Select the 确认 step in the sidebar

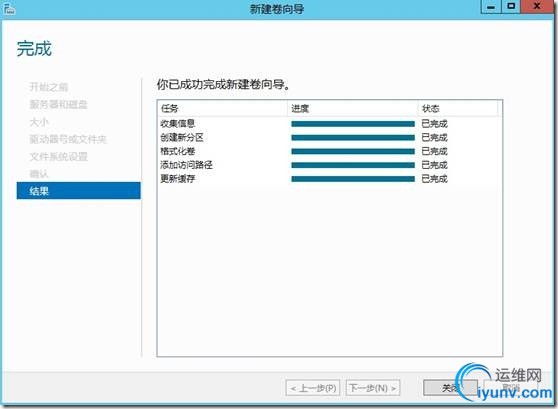coord(39,174)
